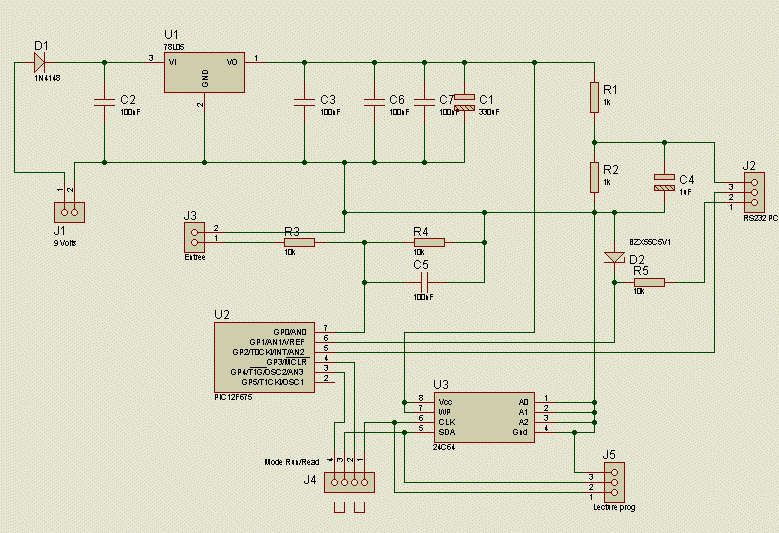Click the 'GP0/AN0' pin name on U2
The width and height of the screenshot is (779, 533).
[x=290, y=332]
